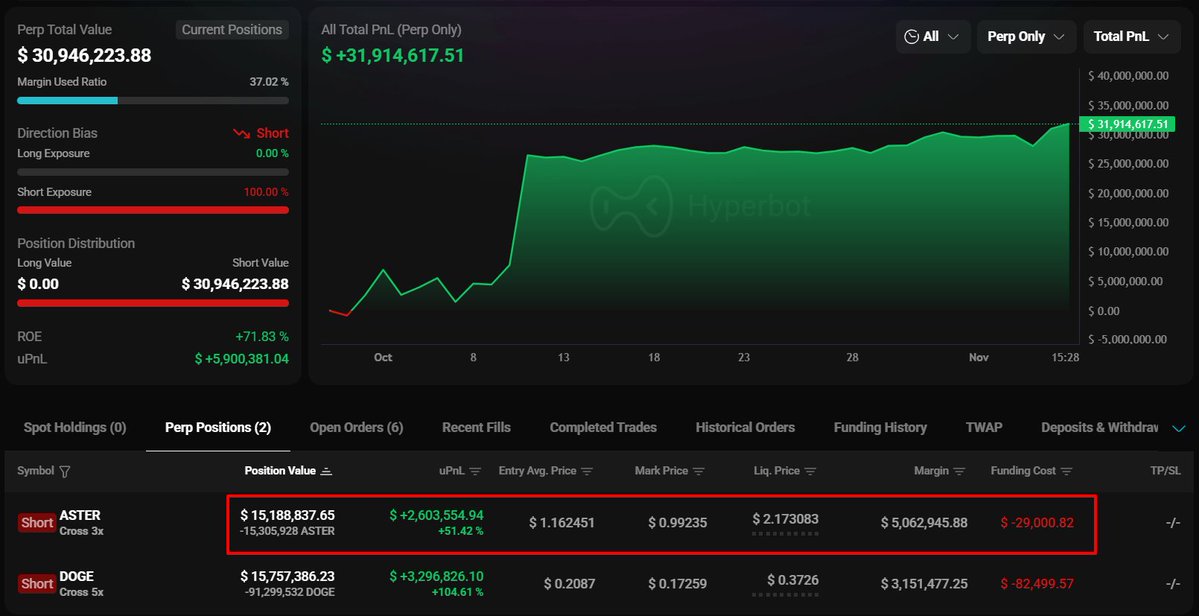1199x616 pixels.
Task: Click the DOGE symbol name
Action: (x=79, y=576)
